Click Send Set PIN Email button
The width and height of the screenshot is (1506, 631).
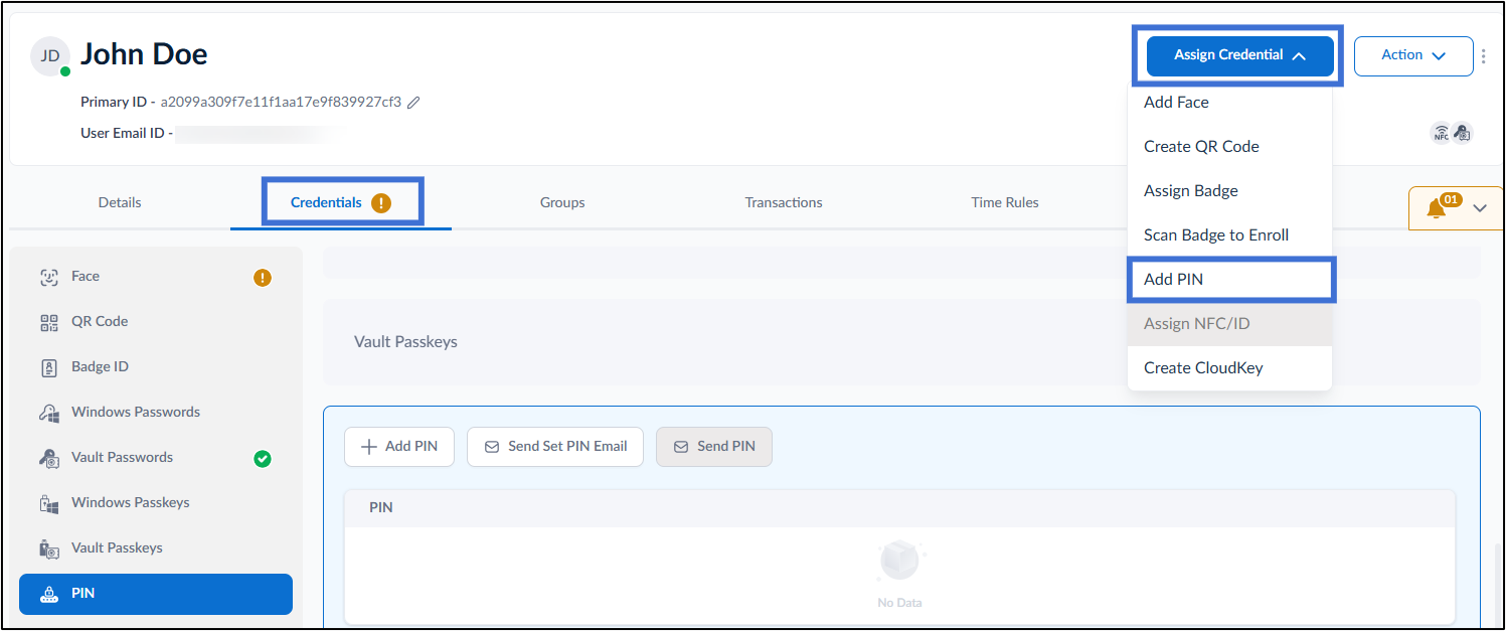coord(555,447)
